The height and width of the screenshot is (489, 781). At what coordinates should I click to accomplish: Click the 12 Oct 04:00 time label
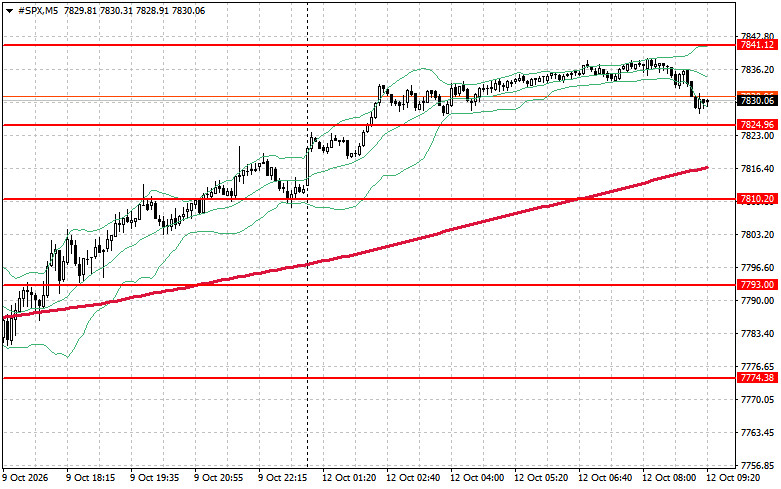point(477,478)
